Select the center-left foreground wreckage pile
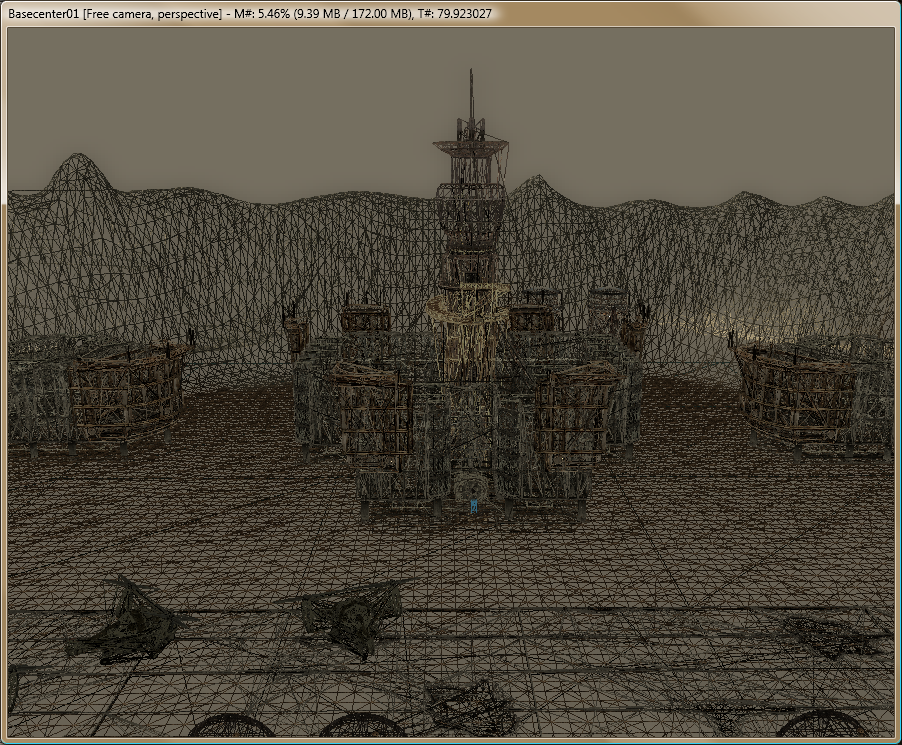902x745 pixels. point(355,610)
